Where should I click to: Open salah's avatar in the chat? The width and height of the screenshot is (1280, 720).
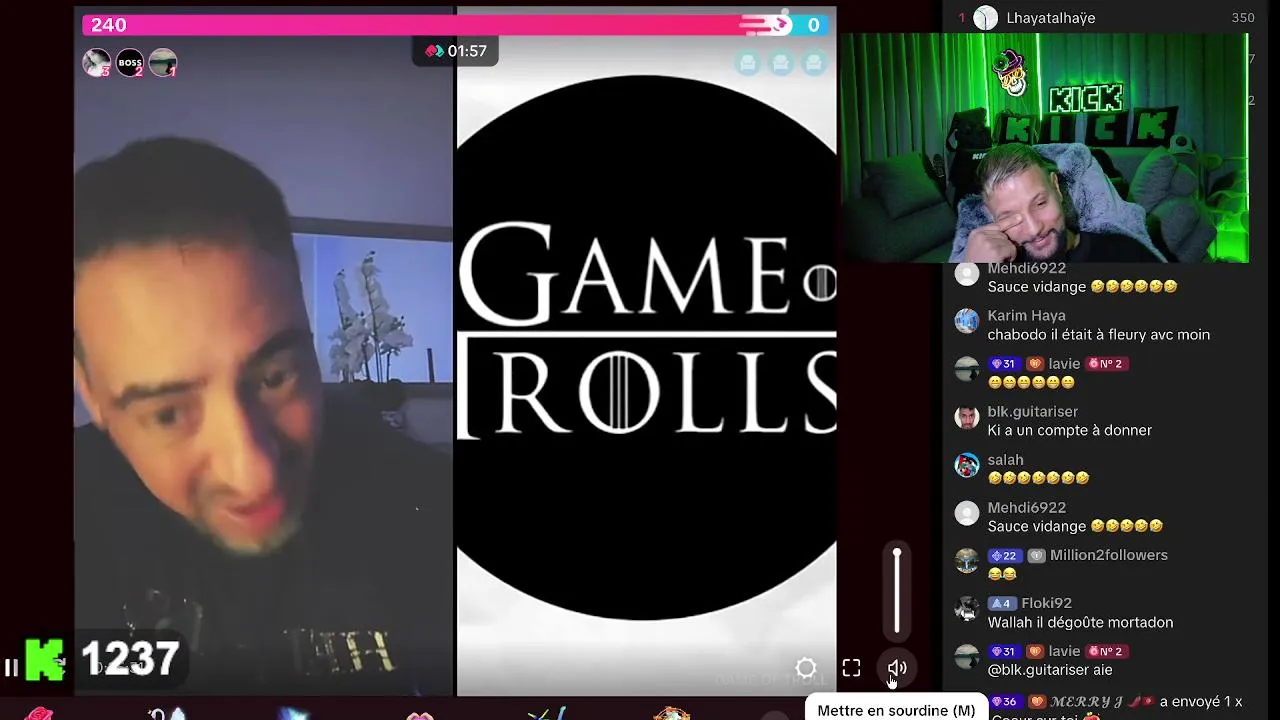pos(967,465)
